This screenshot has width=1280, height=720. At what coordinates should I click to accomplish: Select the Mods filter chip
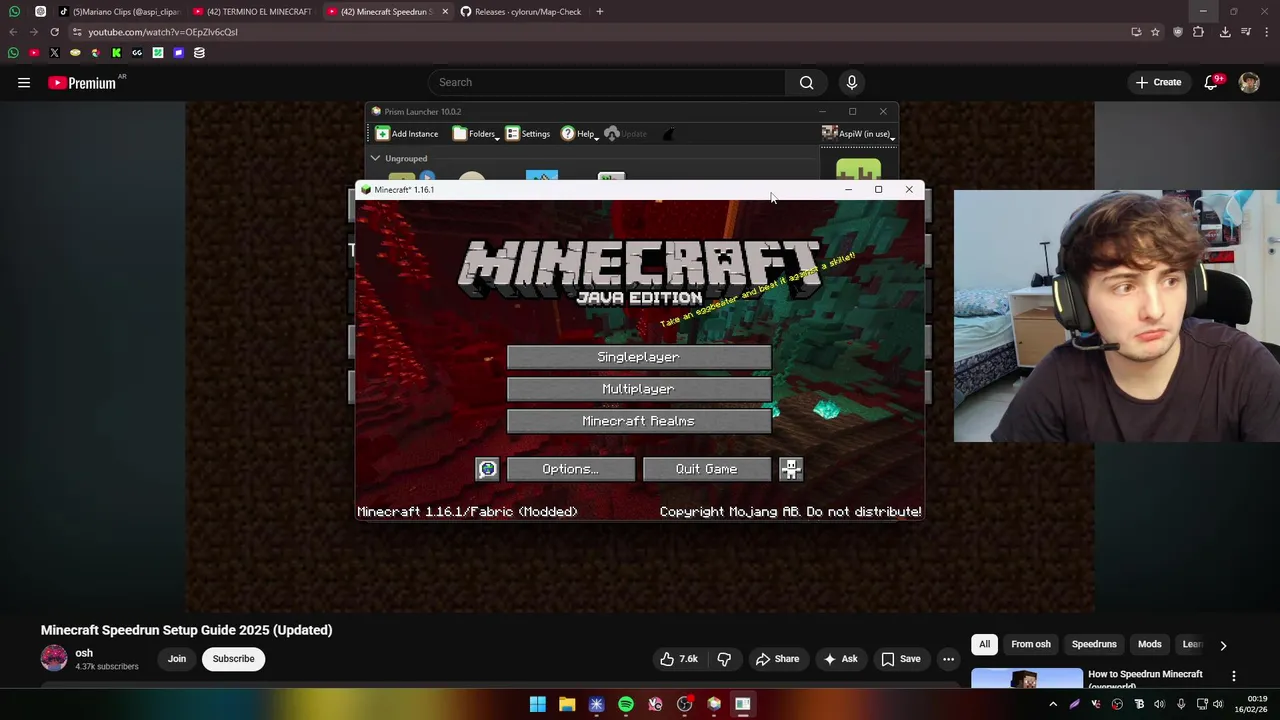[x=1150, y=645]
